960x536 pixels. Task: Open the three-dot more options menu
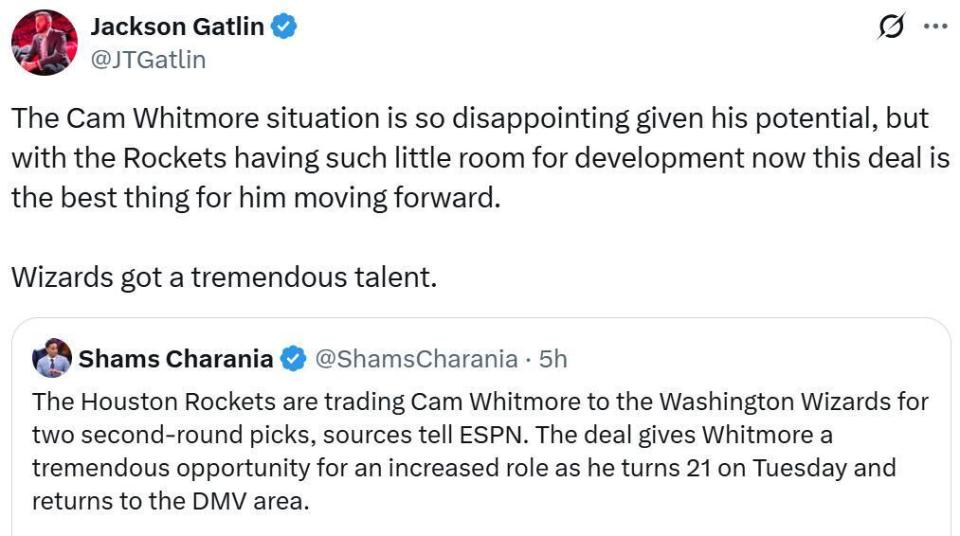point(936,26)
